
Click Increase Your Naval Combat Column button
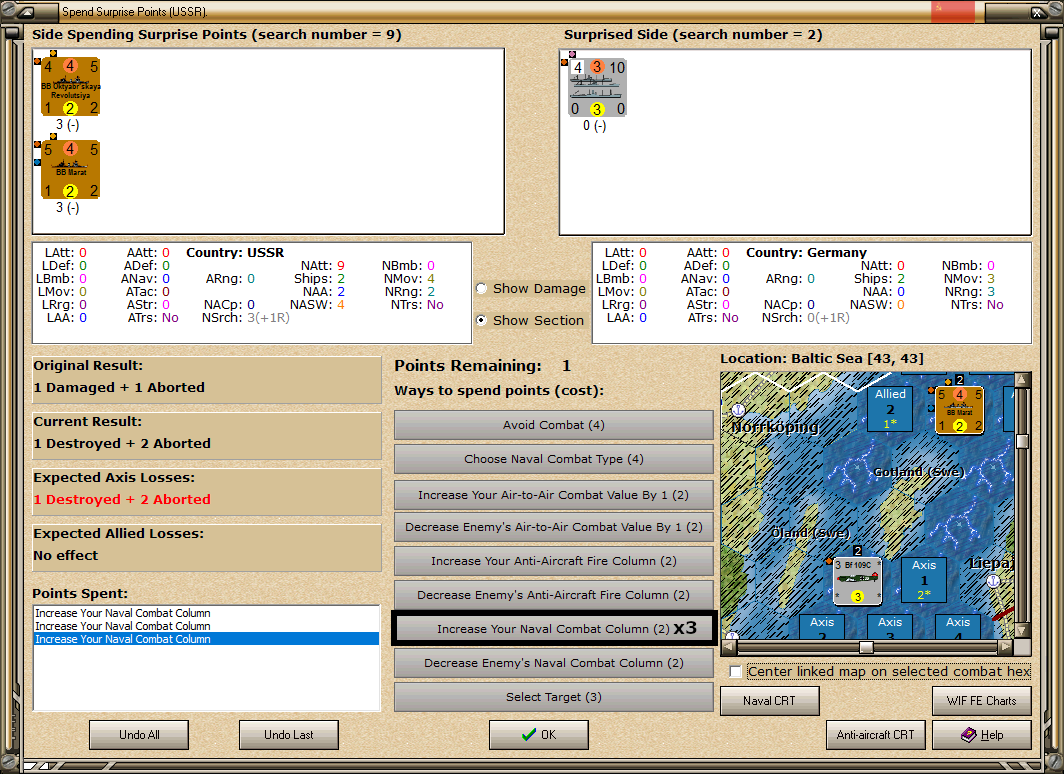coord(554,629)
